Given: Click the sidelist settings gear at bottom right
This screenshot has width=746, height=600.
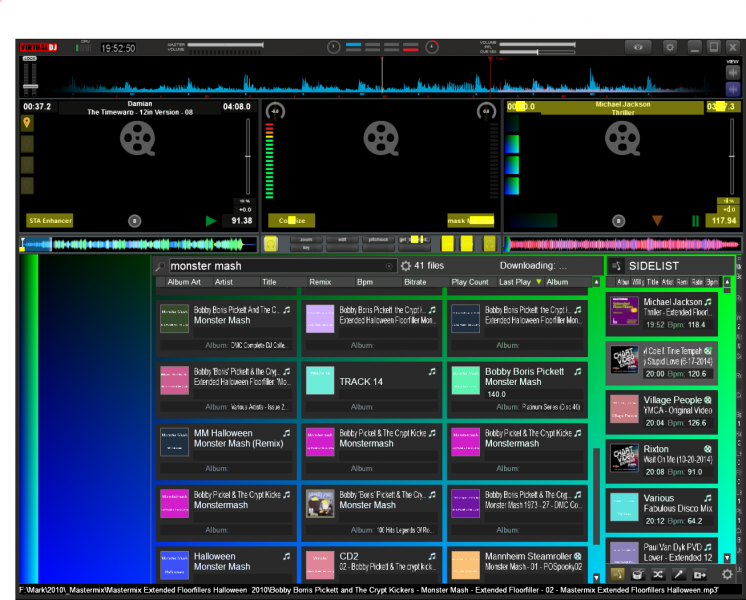Looking at the screenshot, I should (727, 574).
